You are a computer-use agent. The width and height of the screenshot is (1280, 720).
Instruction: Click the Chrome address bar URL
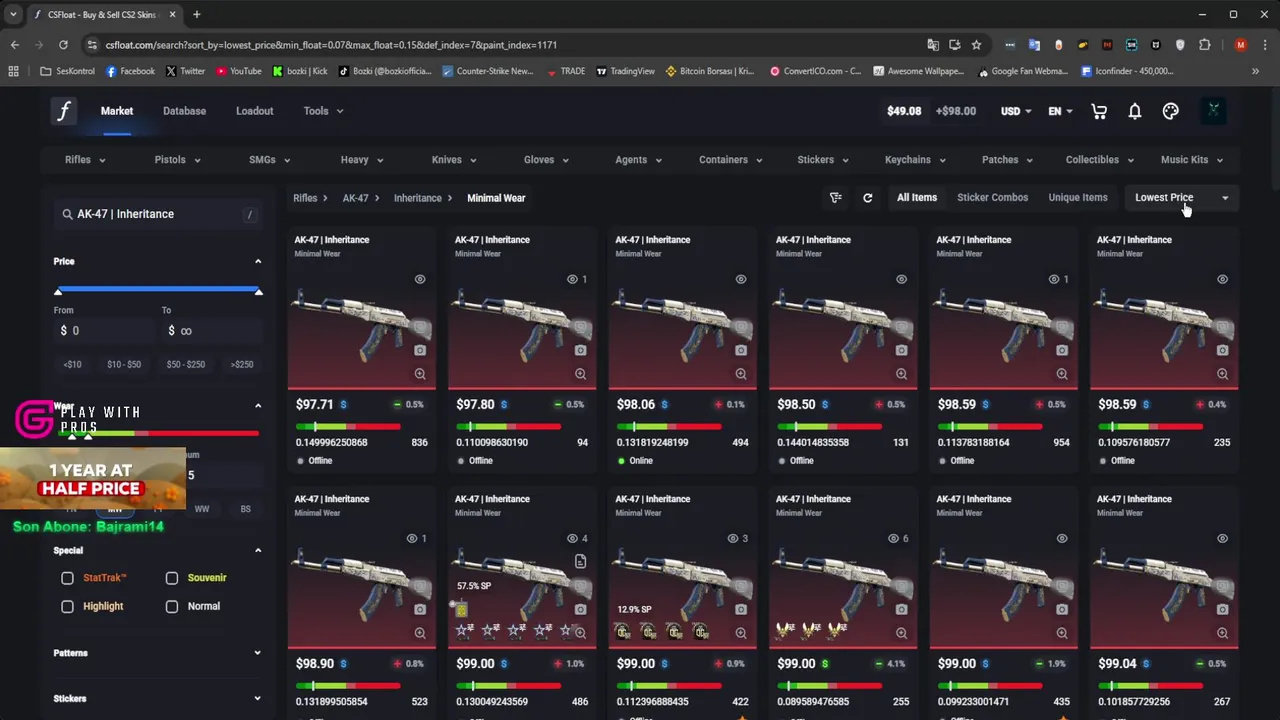[331, 45]
